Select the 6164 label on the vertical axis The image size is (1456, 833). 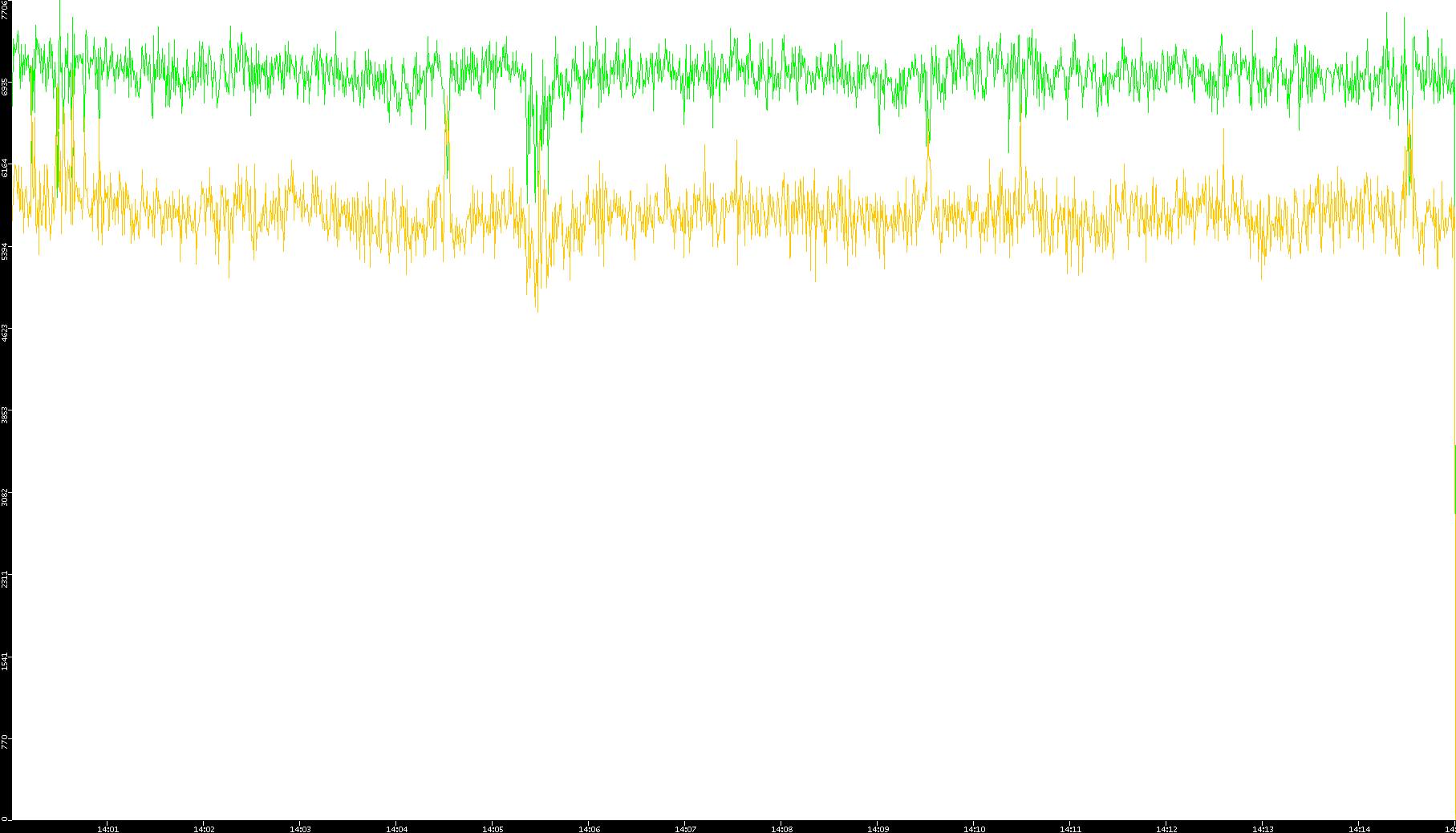6,168
